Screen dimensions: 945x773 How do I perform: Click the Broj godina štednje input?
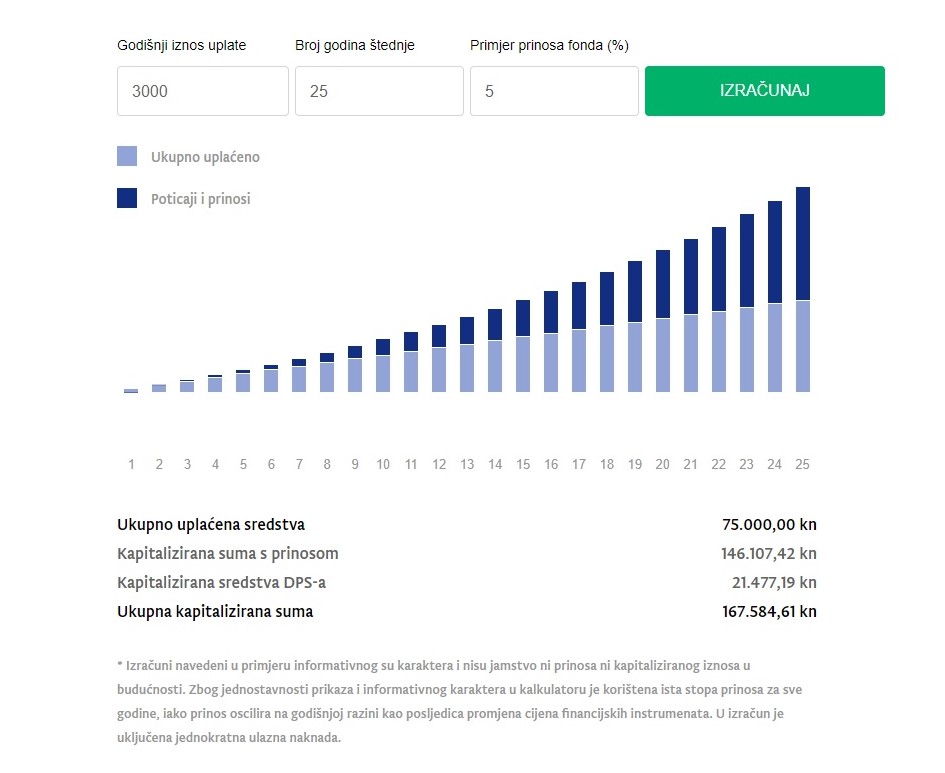pyautogui.click(x=379, y=91)
